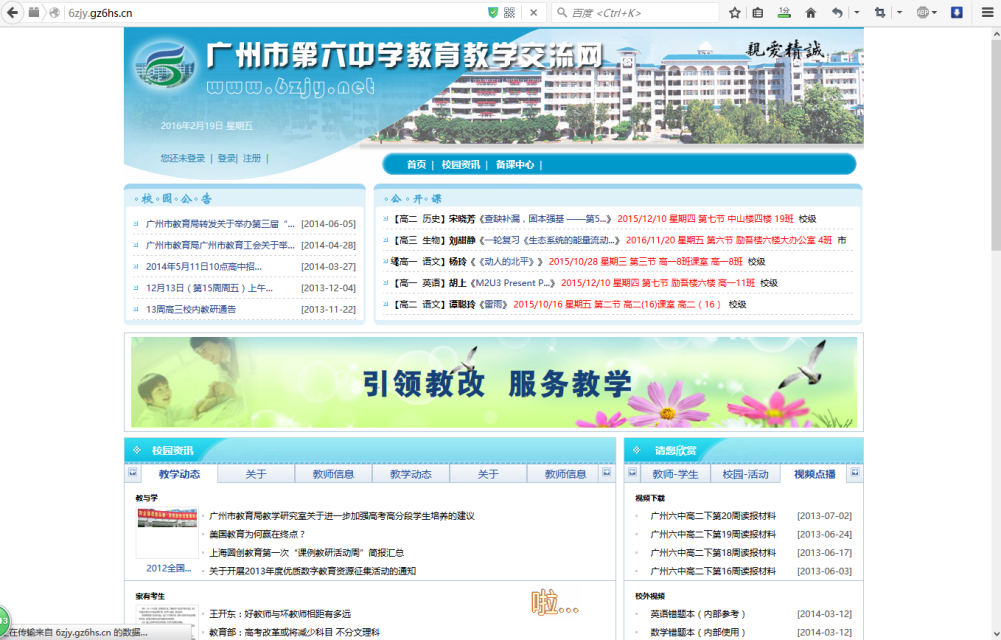Open the blue downloads arrow icon

[x=956, y=12]
